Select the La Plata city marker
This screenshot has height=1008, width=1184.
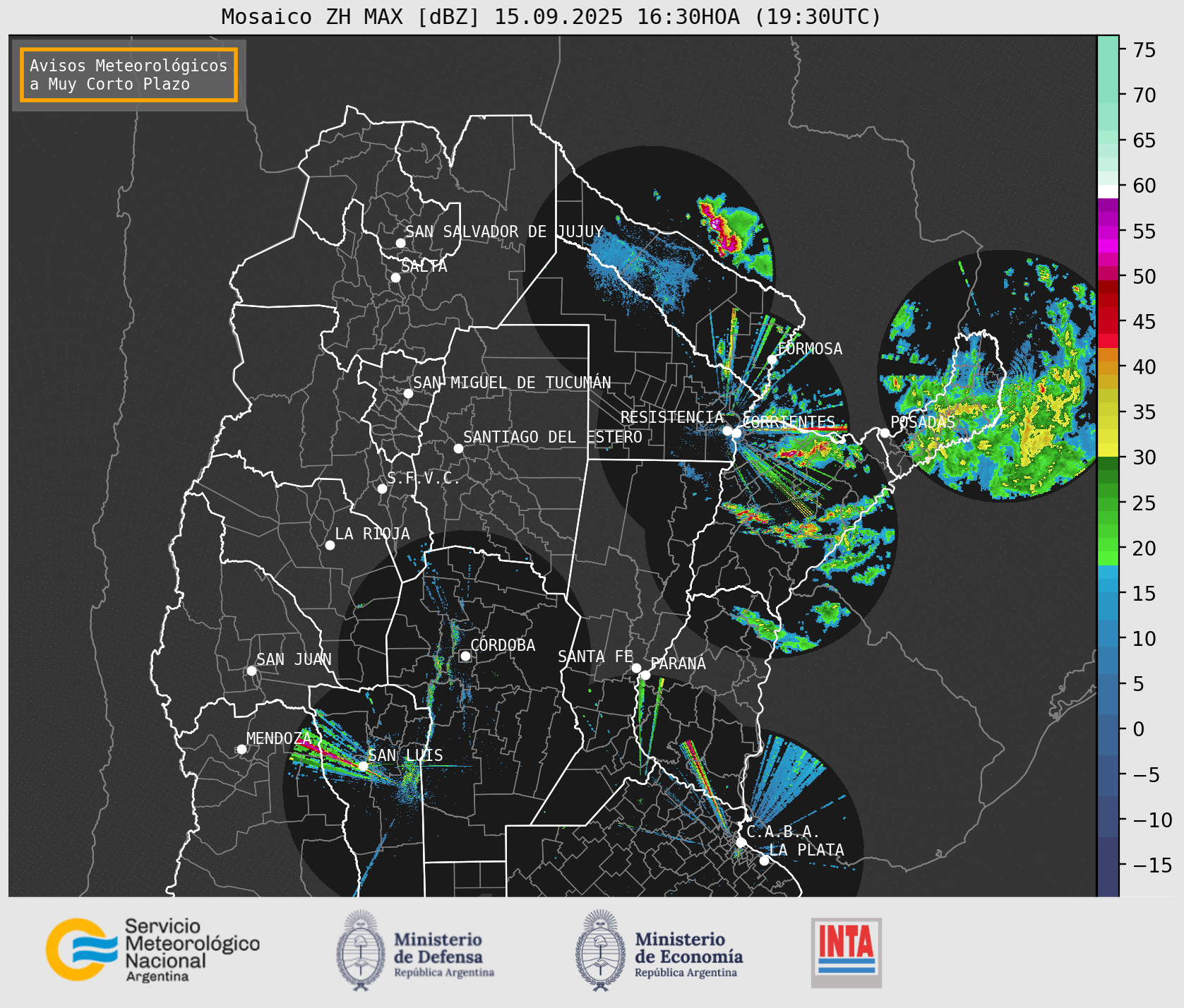click(764, 860)
